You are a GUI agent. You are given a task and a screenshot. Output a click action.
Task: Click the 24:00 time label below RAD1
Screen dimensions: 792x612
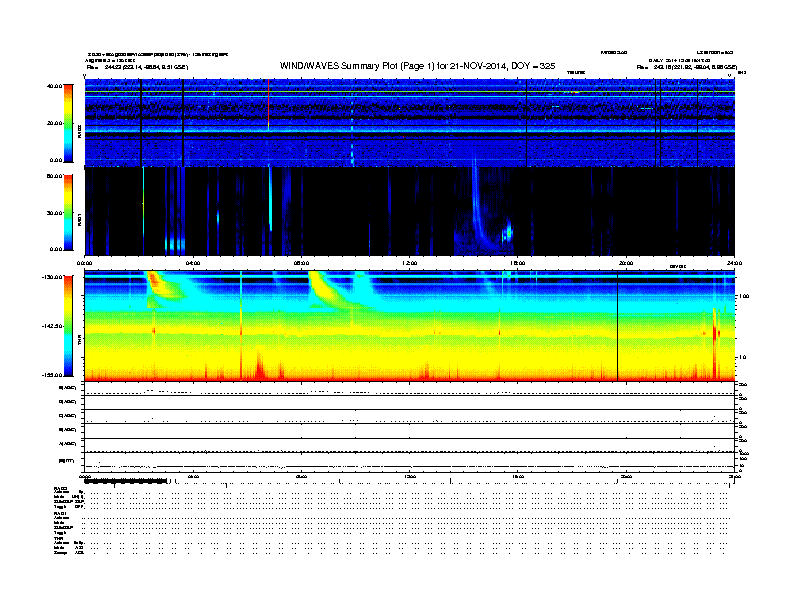click(734, 263)
